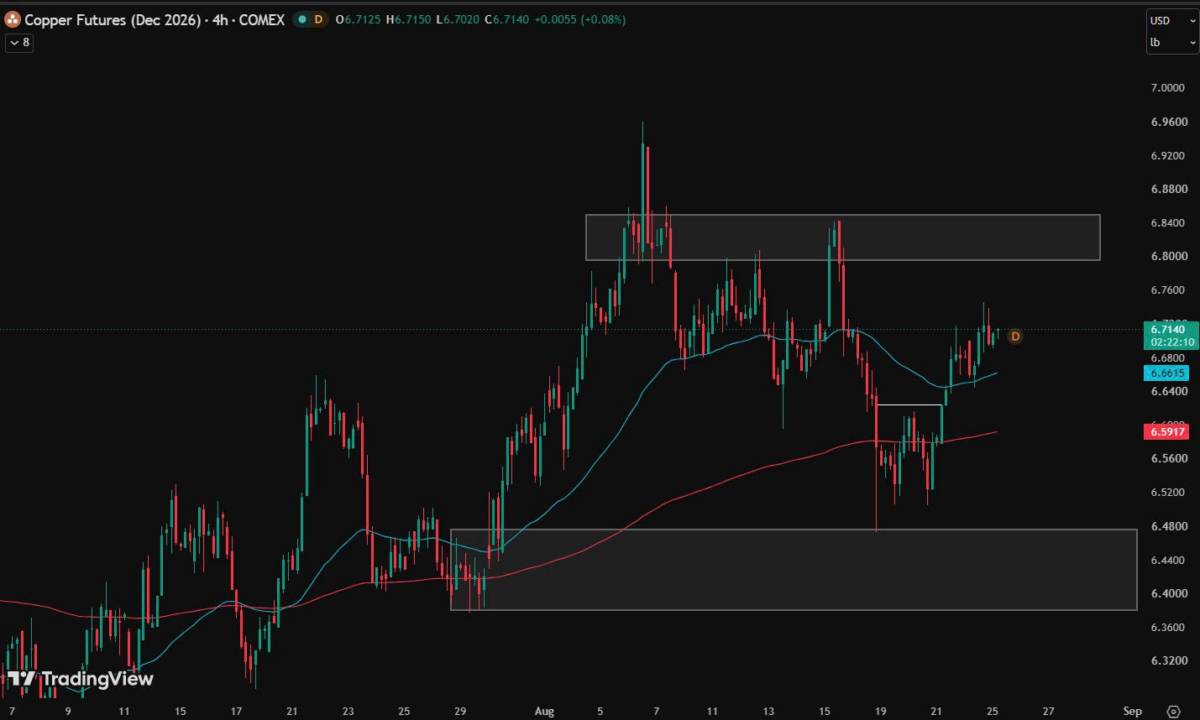Viewport: 1200px width, 720px height.
Task: Click the D marker beside last candle
Action: tap(1015, 336)
